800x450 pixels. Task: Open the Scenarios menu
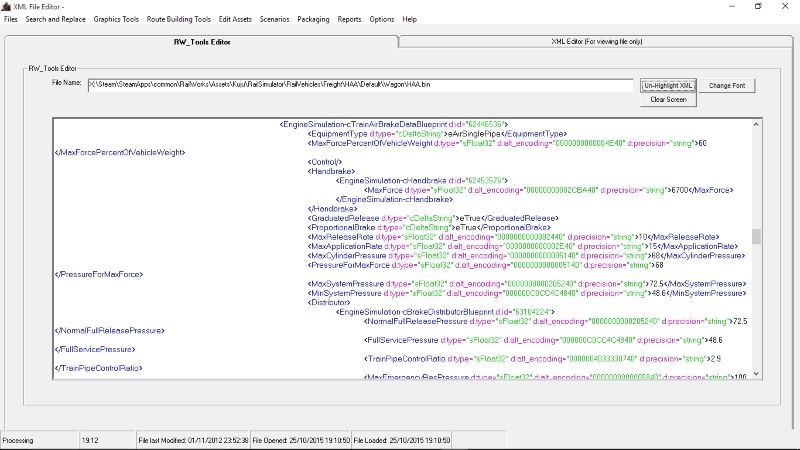tap(275, 19)
